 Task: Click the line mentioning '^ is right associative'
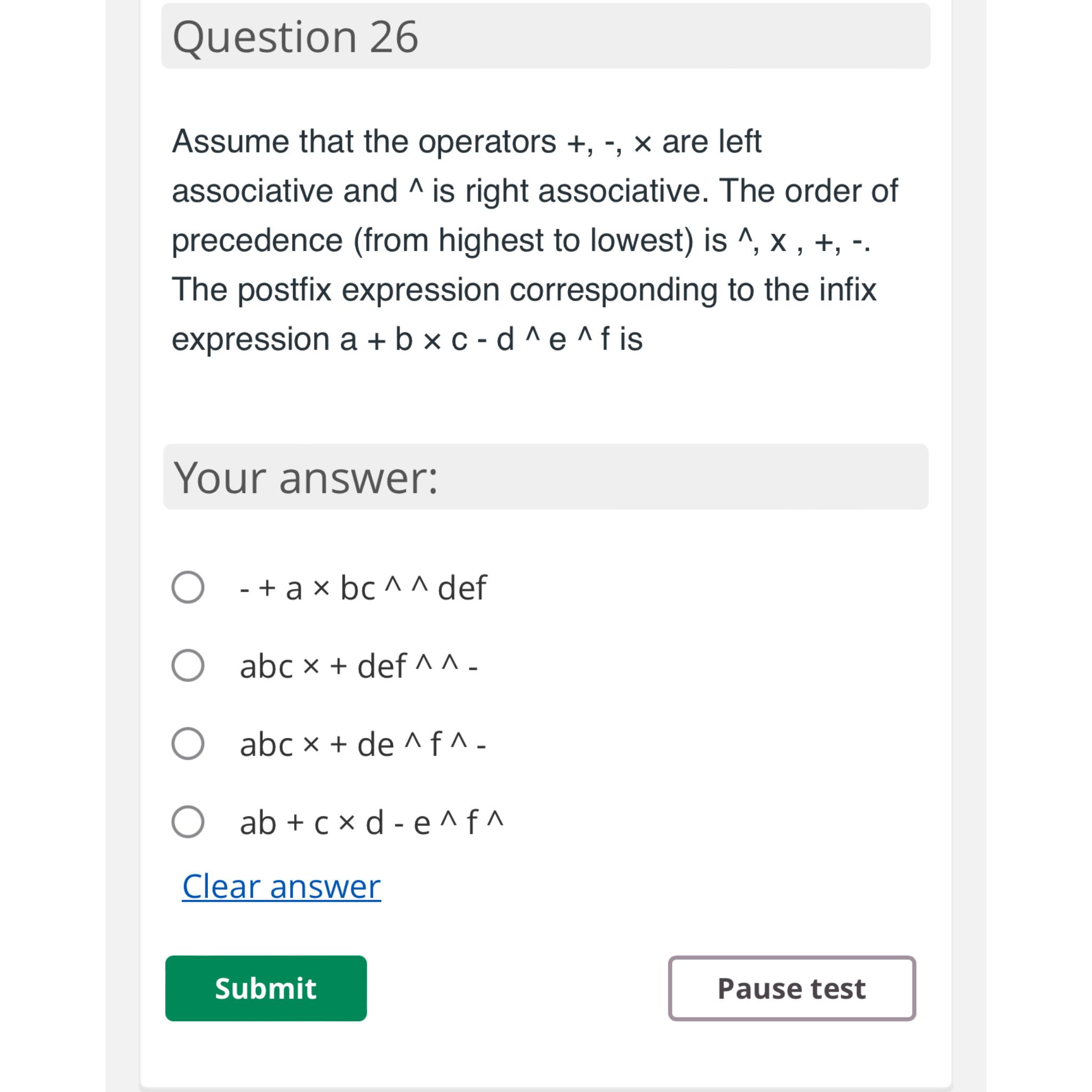pyautogui.click(x=535, y=190)
